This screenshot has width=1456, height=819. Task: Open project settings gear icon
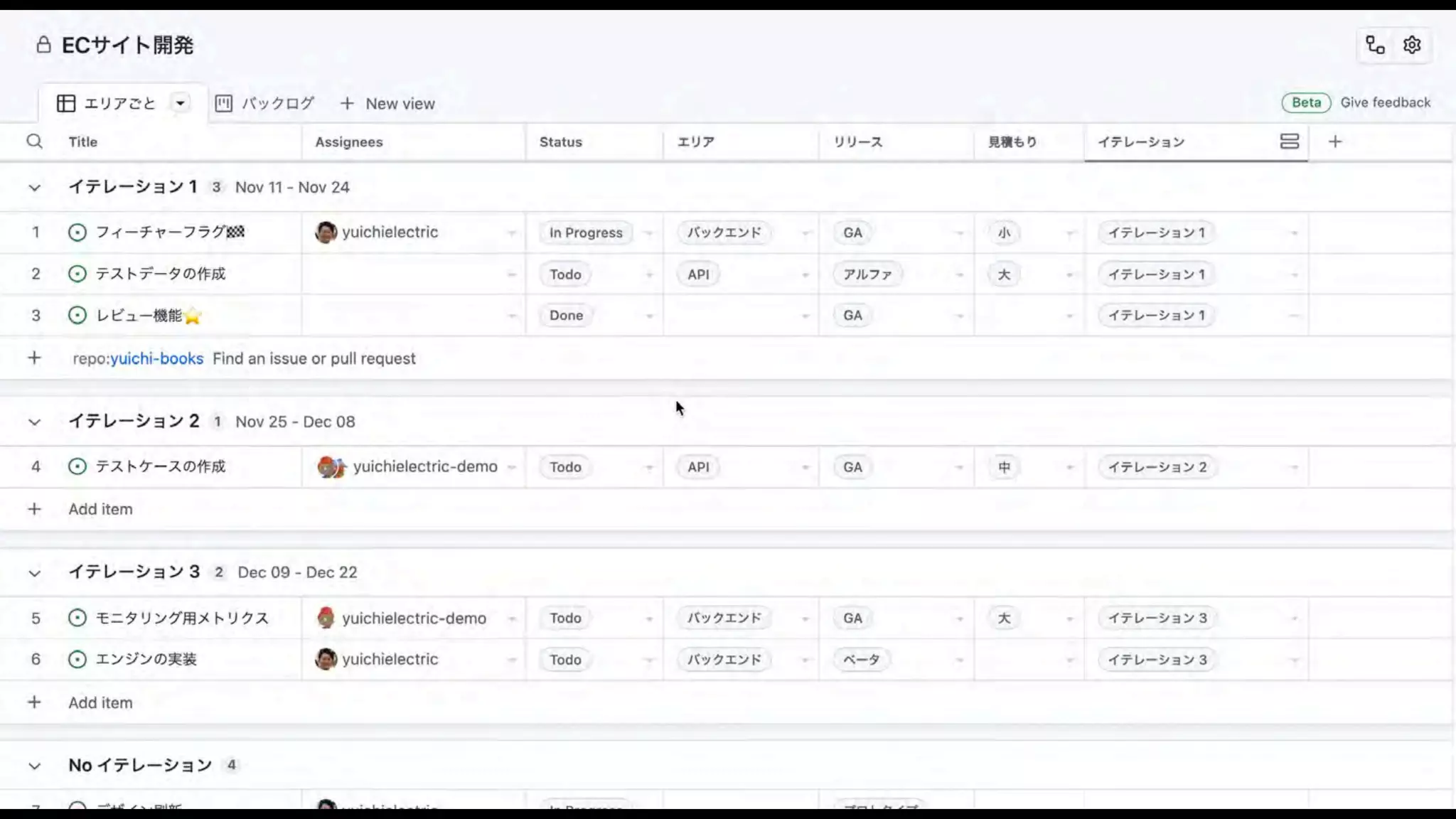click(x=1412, y=45)
